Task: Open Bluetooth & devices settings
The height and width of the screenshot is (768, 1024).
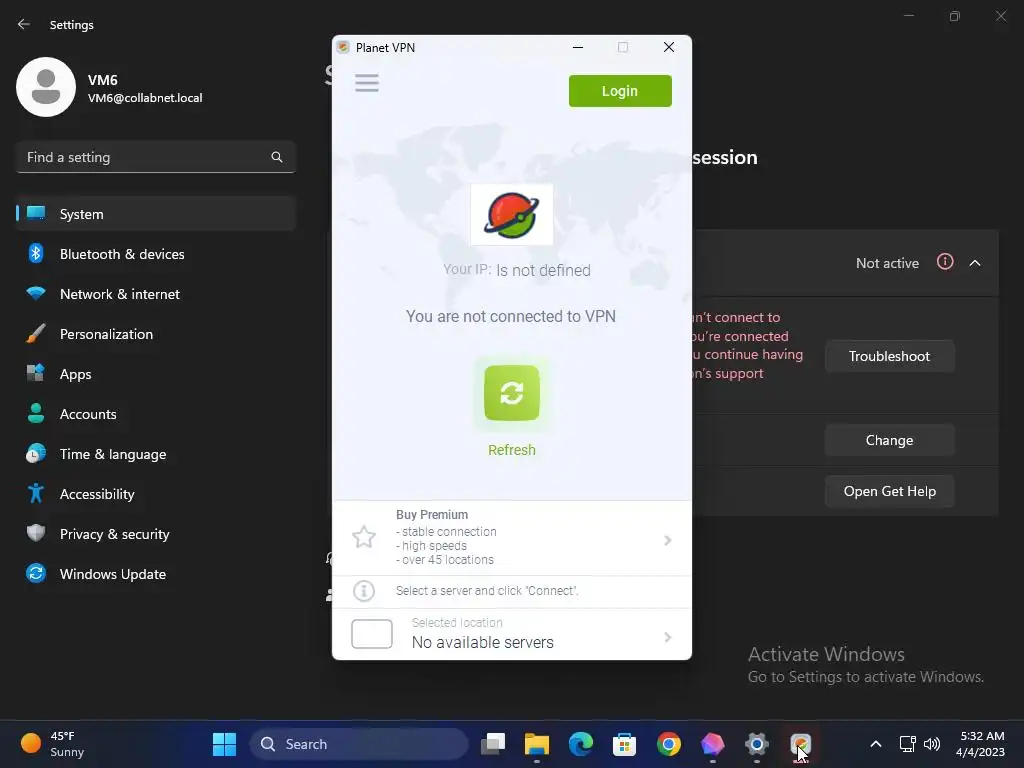Action: 155,253
